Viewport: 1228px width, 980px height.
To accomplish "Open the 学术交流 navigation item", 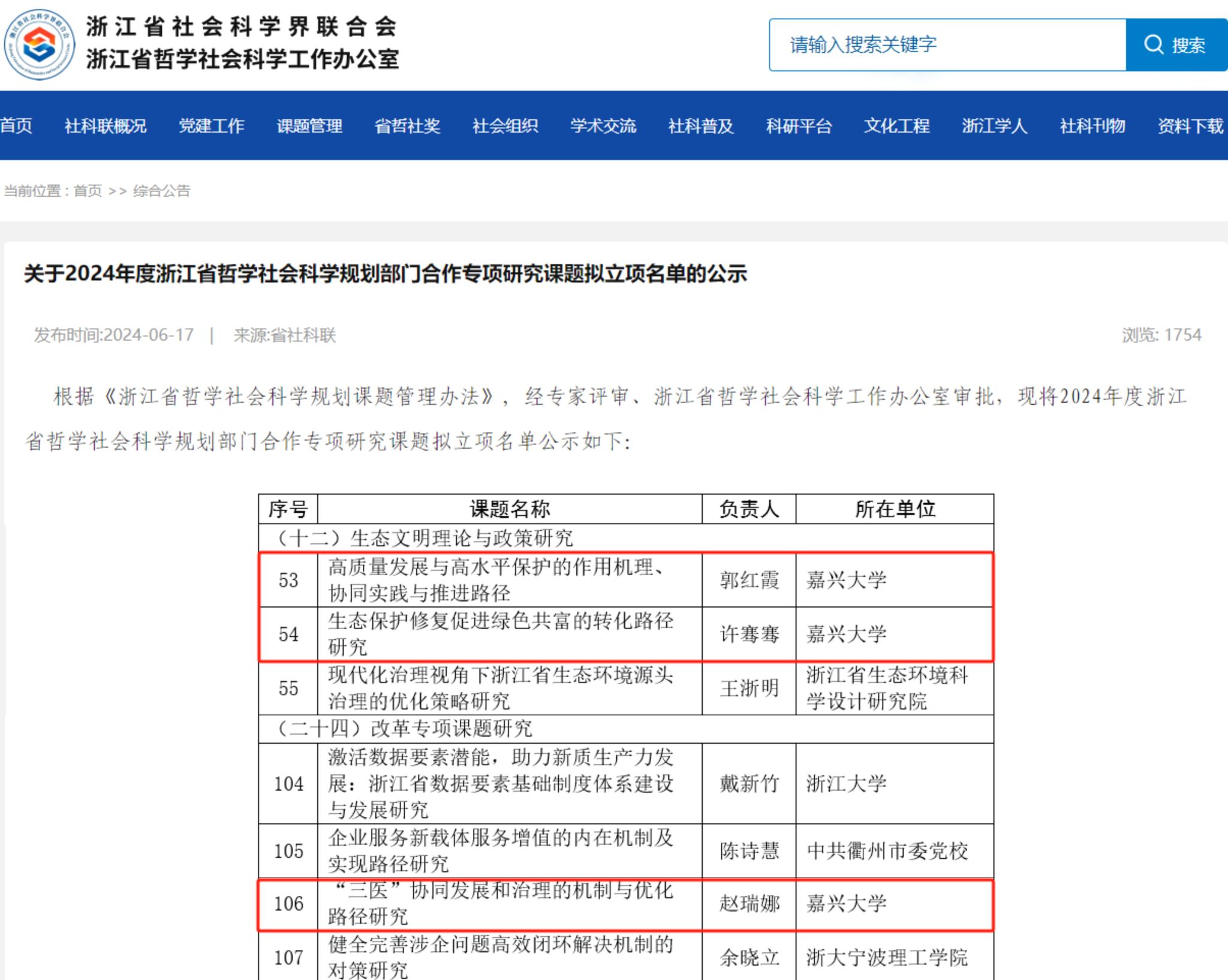I will 603,126.
